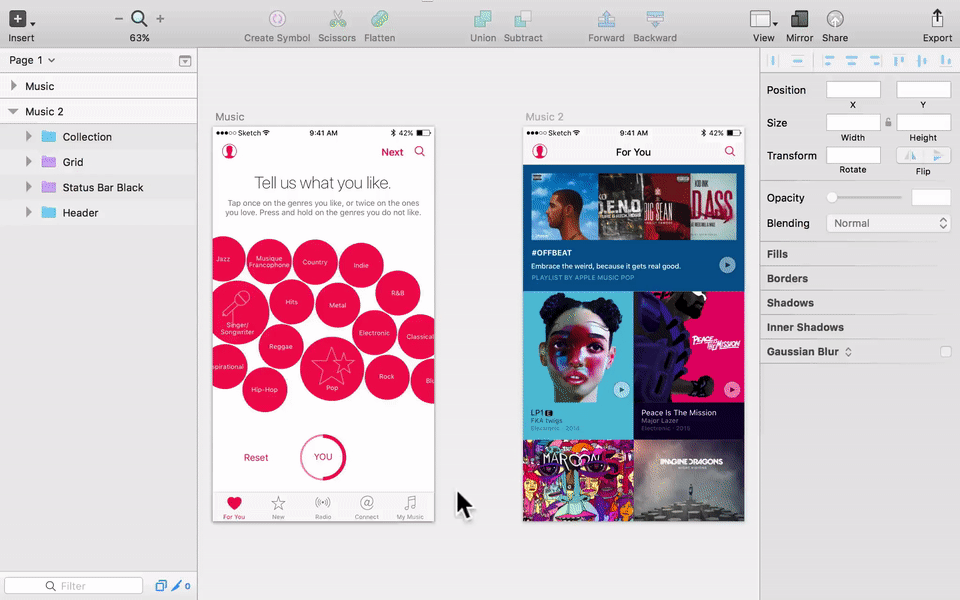Click flip horizontal button

[910, 156]
